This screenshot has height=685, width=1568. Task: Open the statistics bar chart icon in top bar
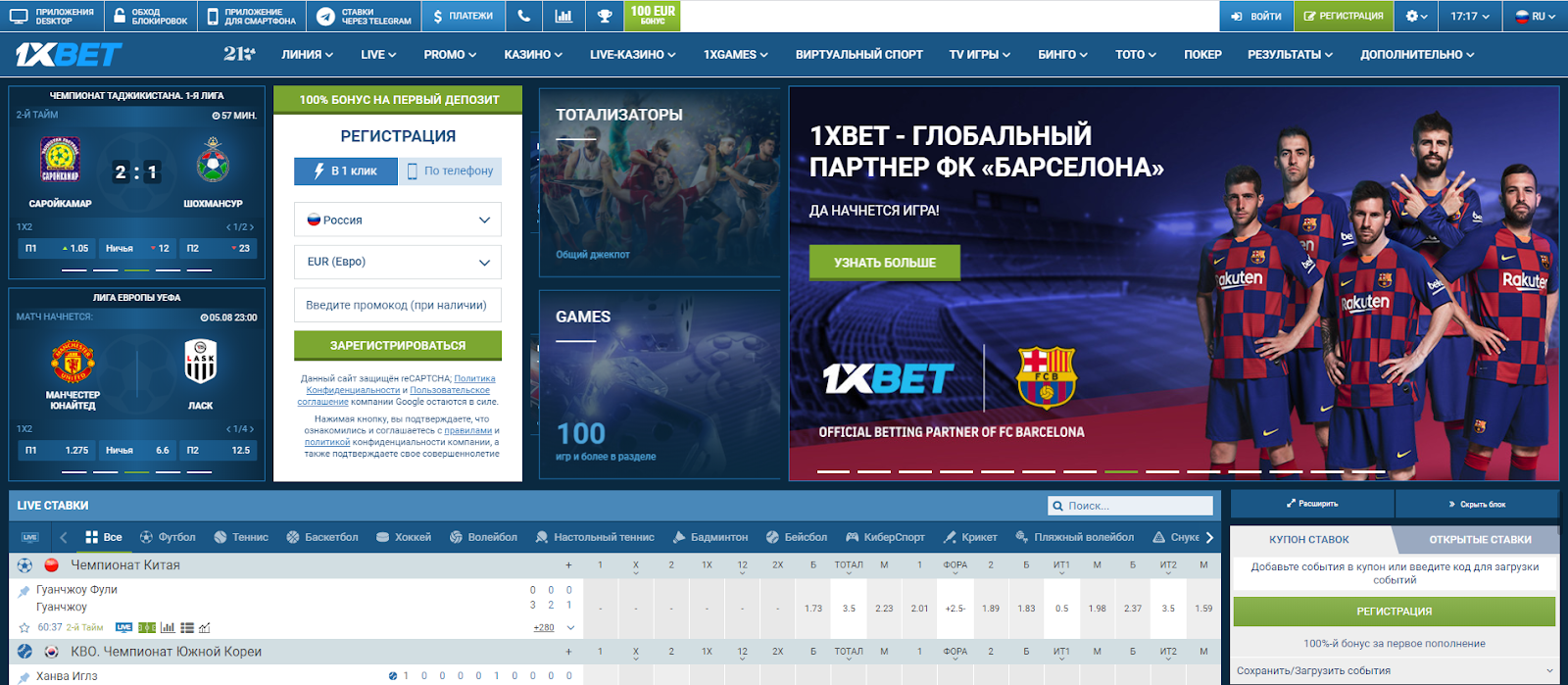click(563, 16)
